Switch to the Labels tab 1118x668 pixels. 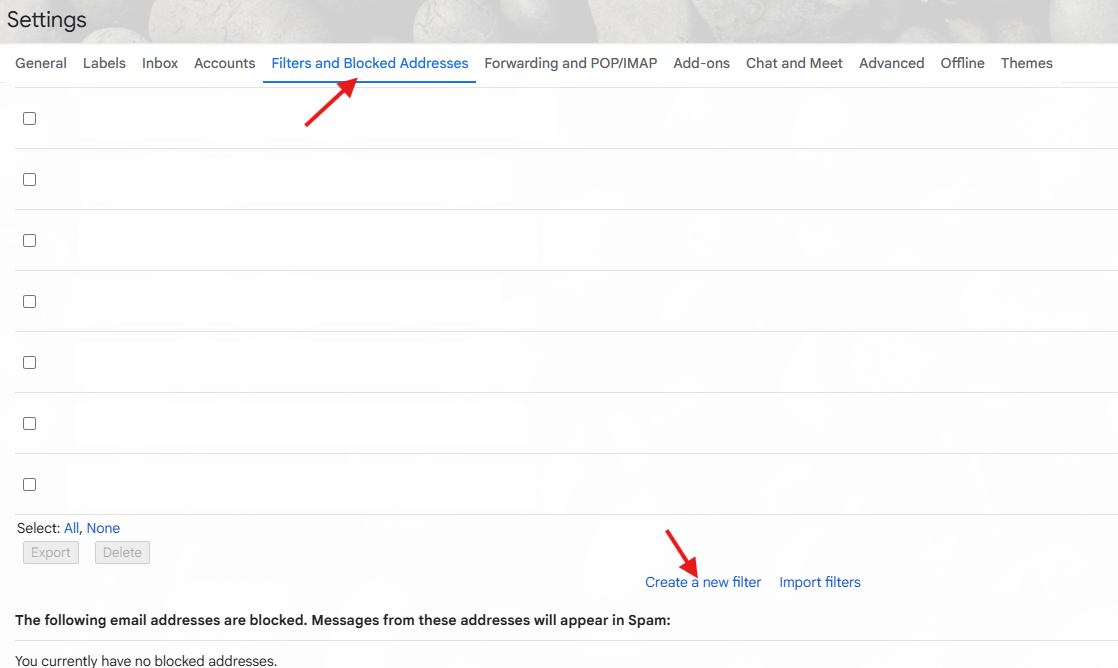[104, 63]
